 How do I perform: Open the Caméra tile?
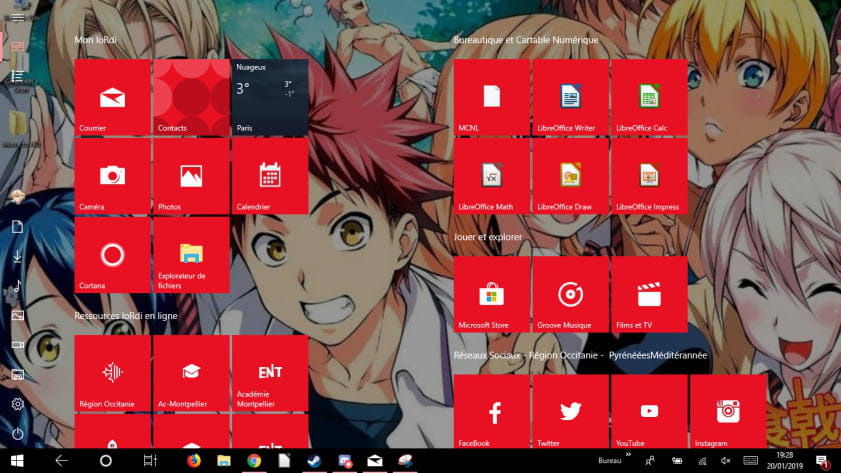coord(112,176)
